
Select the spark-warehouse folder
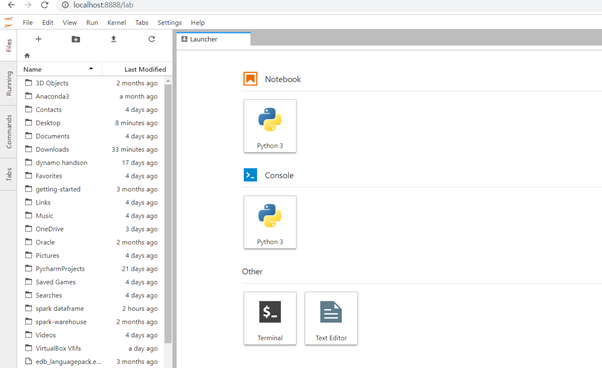pyautogui.click(x=91, y=322)
